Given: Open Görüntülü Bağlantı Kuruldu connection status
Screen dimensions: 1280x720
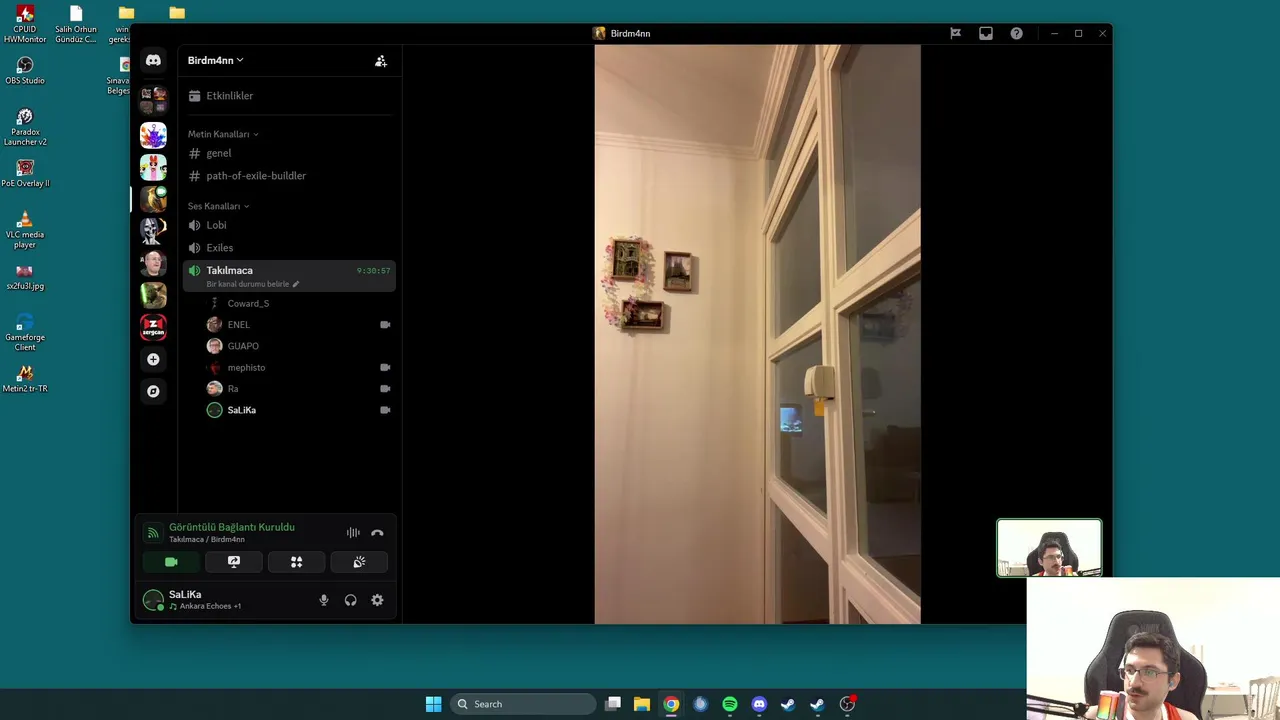Looking at the screenshot, I should pos(232,527).
